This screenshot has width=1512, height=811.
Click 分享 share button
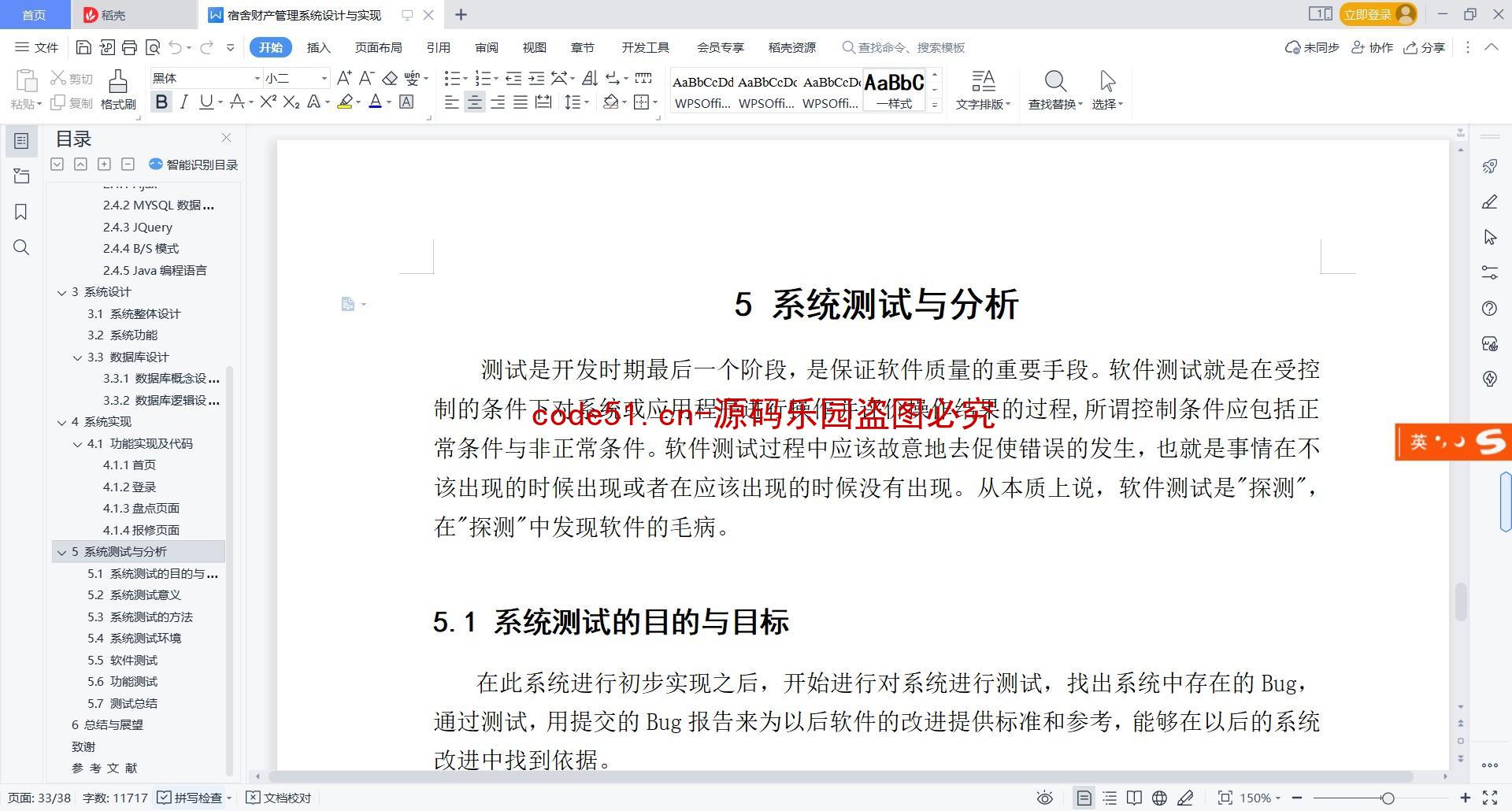(1425, 47)
